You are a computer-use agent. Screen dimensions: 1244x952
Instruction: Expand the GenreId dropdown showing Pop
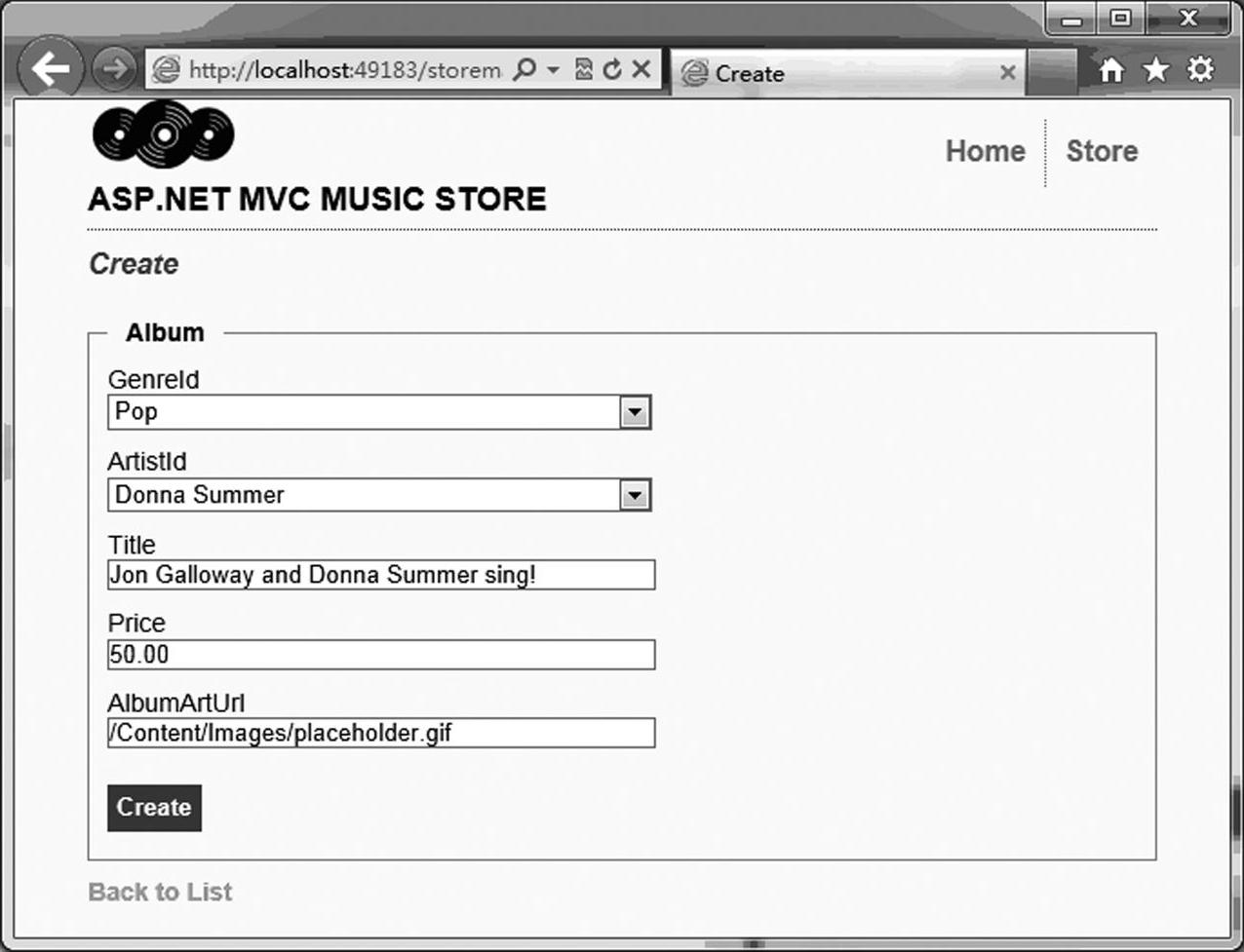635,412
